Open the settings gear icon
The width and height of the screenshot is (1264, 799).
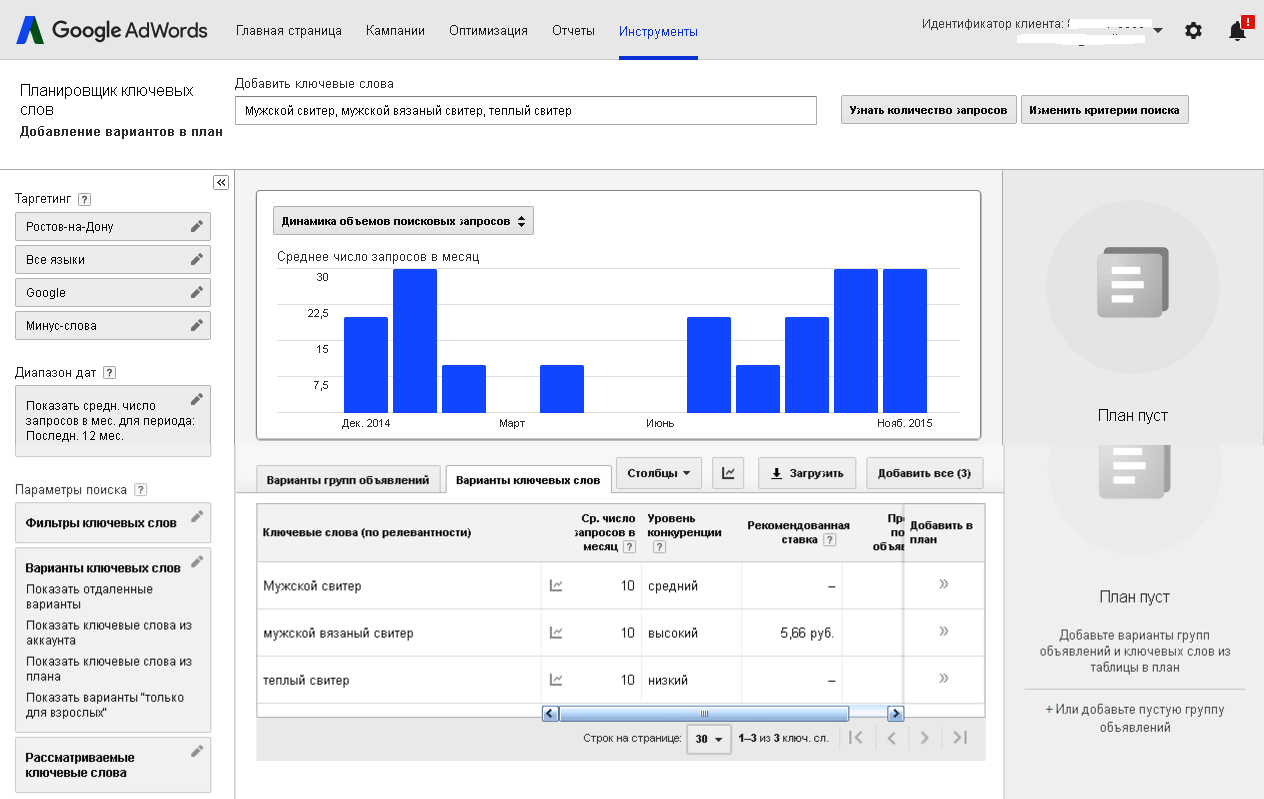coord(1193,31)
